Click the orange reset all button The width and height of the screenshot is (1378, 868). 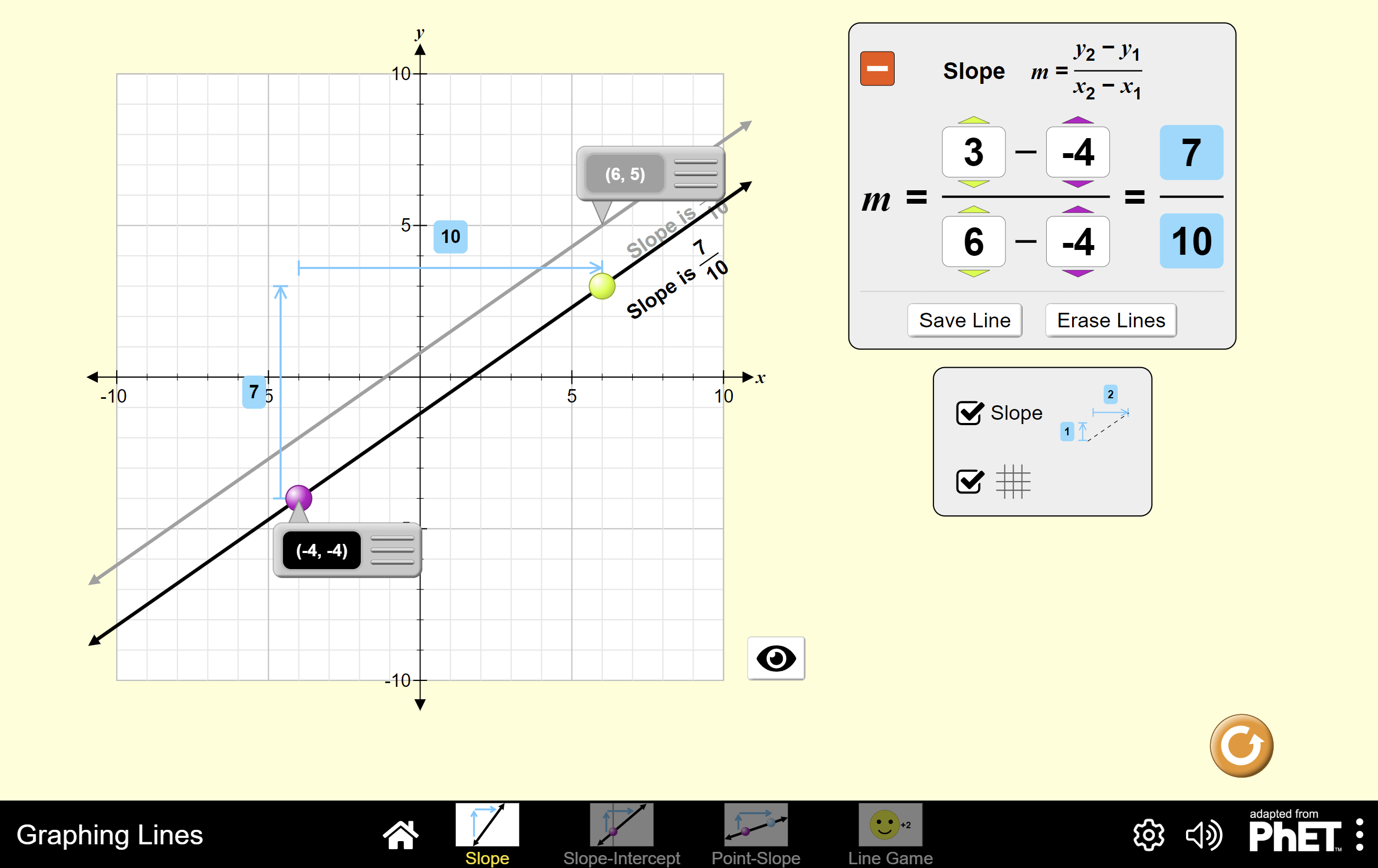click(1241, 745)
